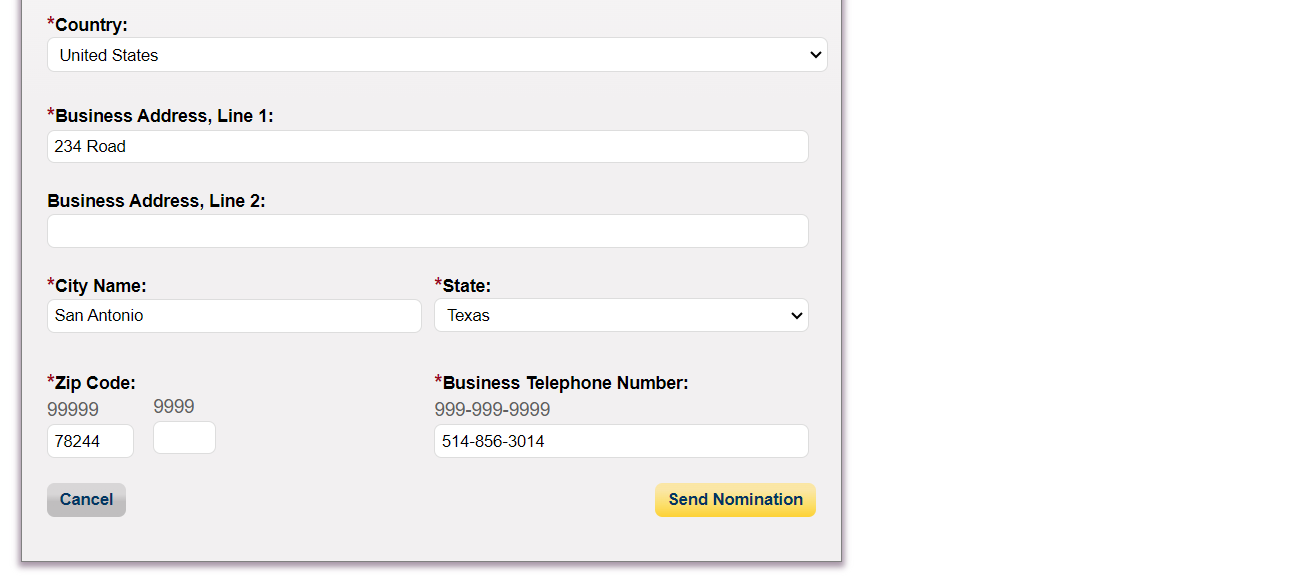The image size is (1315, 585).
Task: Click the chevron arrow of Country select
Action: point(814,55)
